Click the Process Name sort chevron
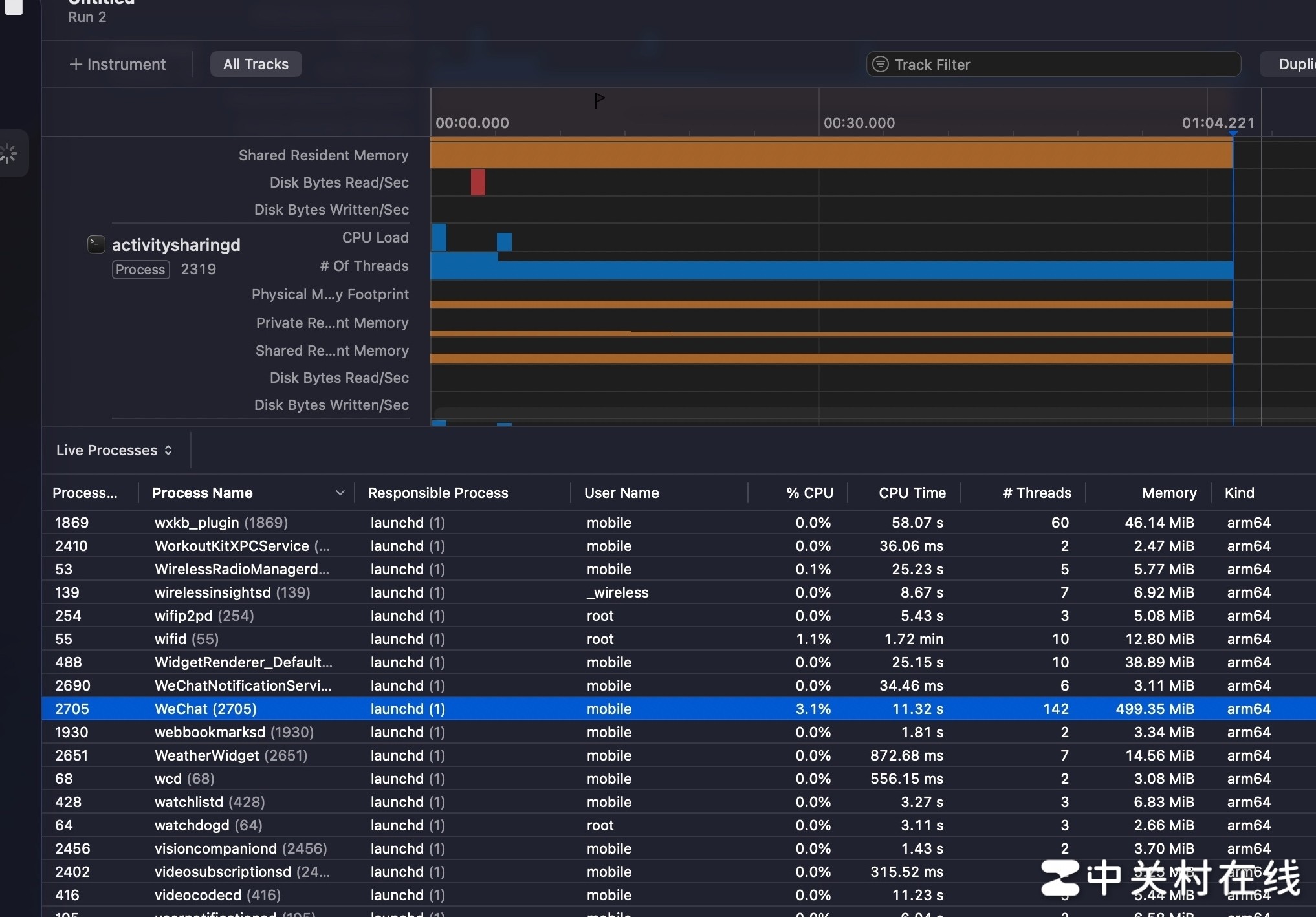This screenshot has width=1316, height=917. [340, 493]
